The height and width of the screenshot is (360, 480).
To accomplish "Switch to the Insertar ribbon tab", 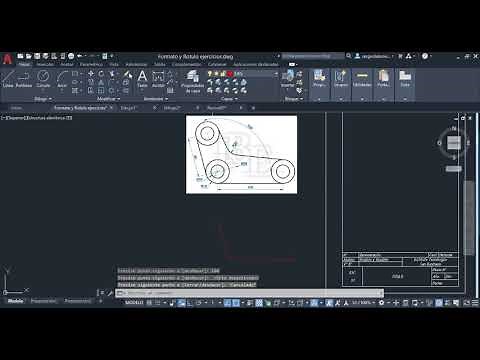I will pos(45,64).
